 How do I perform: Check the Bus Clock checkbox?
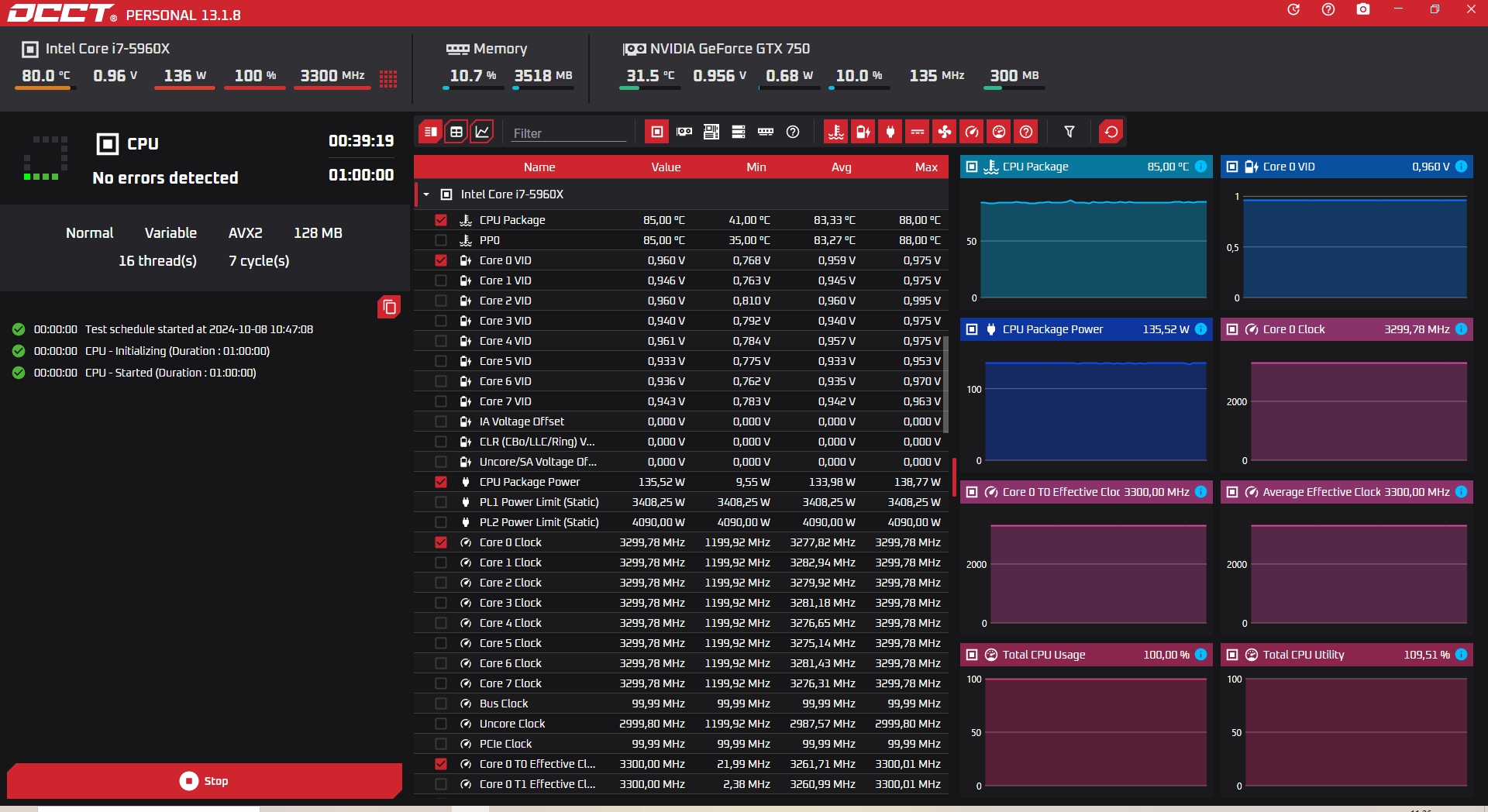[x=441, y=704]
